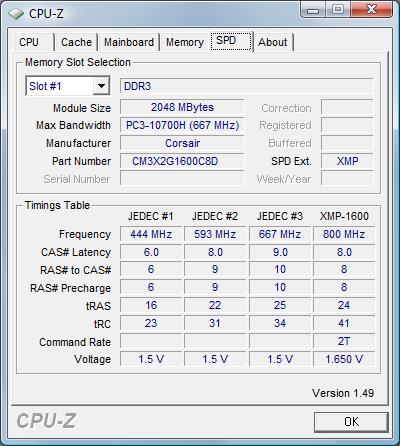Select the SPD tab
The height and width of the screenshot is (446, 400).
click(x=231, y=41)
